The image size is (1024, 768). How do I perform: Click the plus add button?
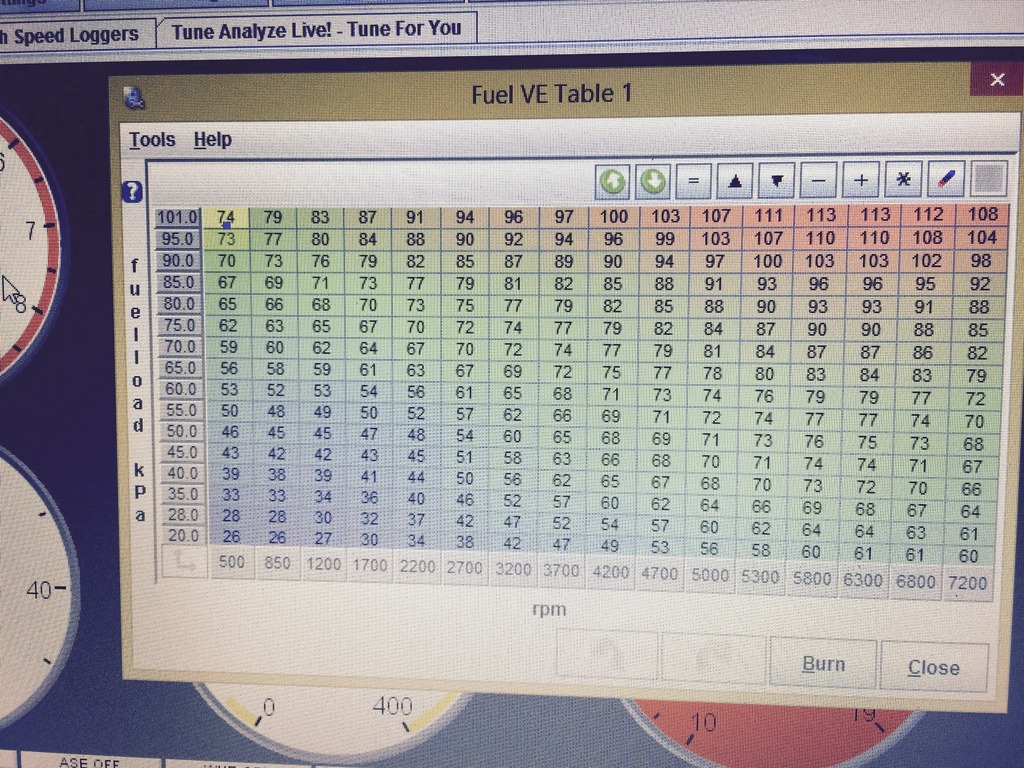[x=861, y=181]
